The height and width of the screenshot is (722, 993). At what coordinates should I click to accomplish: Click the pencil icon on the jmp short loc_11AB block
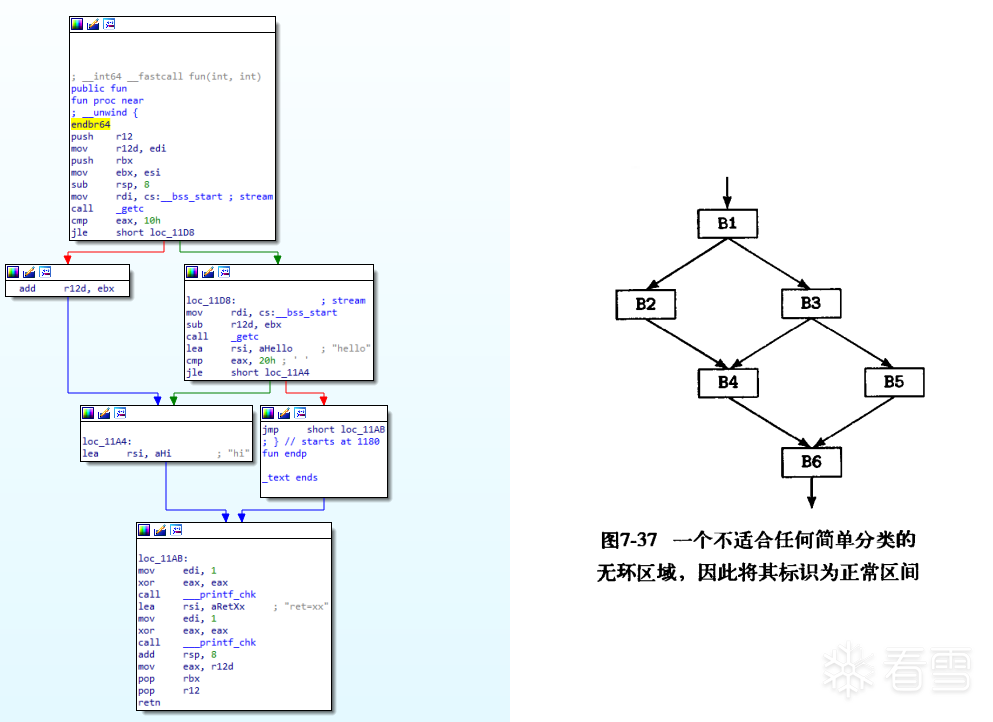click(284, 413)
